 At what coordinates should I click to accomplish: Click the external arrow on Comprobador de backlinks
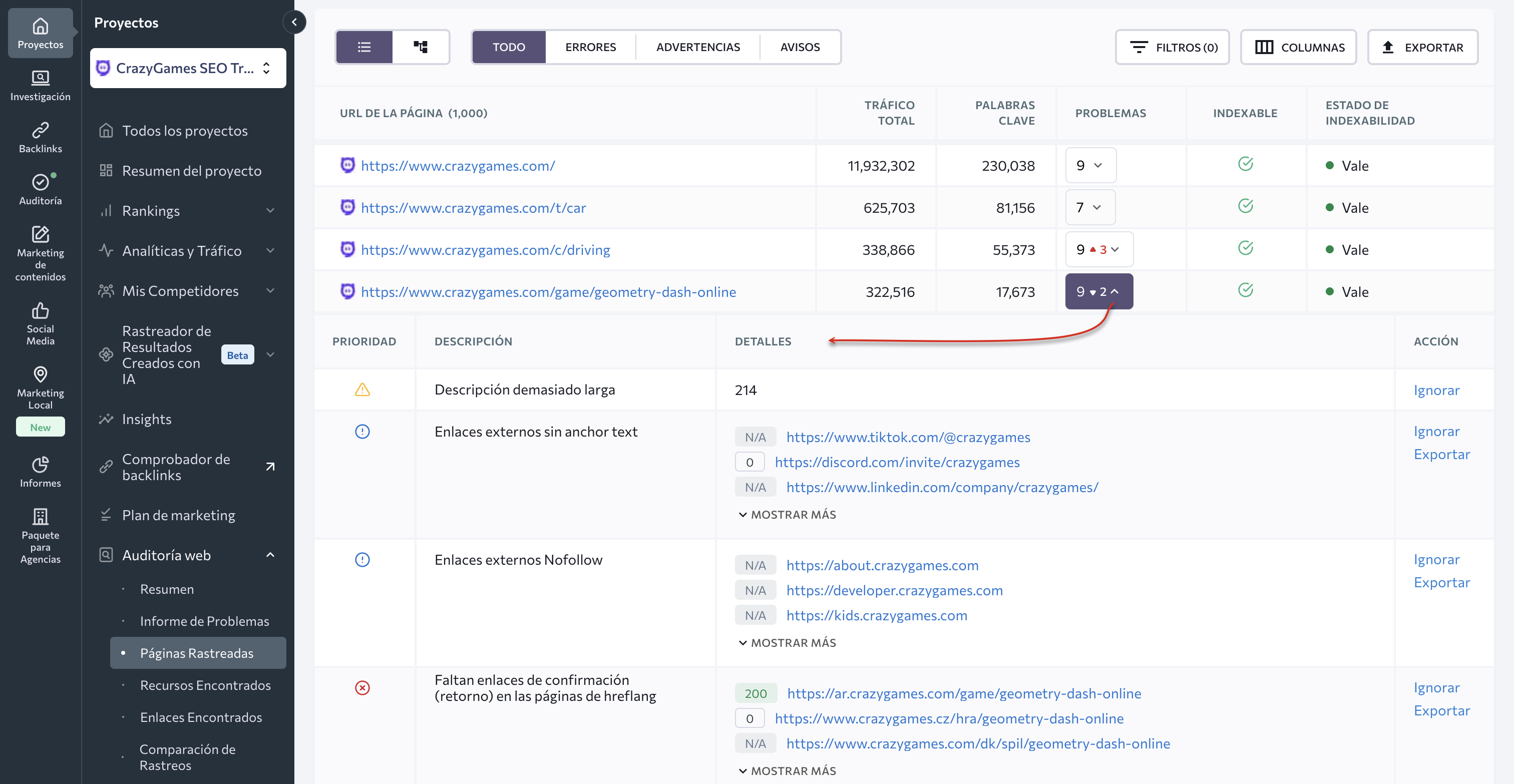[270, 467]
